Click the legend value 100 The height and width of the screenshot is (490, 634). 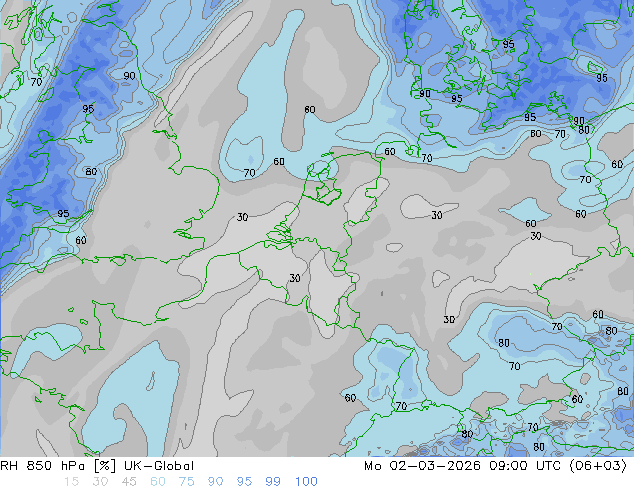[x=306, y=482]
